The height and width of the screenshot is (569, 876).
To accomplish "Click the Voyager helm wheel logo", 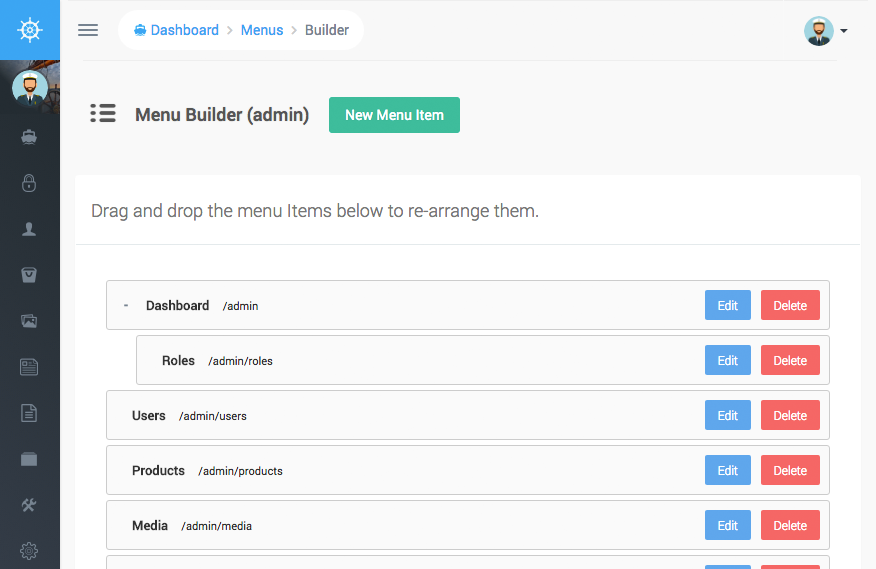I will point(30,30).
